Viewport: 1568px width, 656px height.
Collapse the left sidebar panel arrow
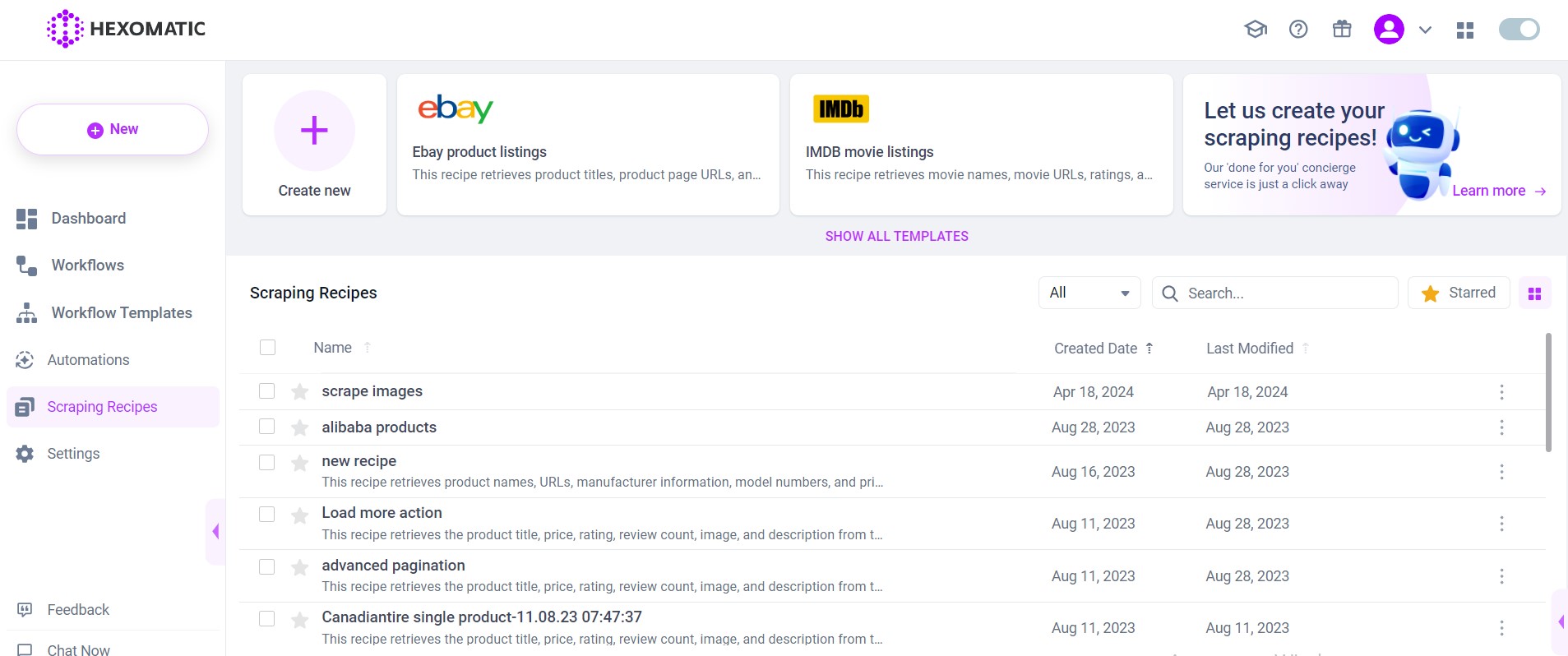pyautogui.click(x=215, y=531)
